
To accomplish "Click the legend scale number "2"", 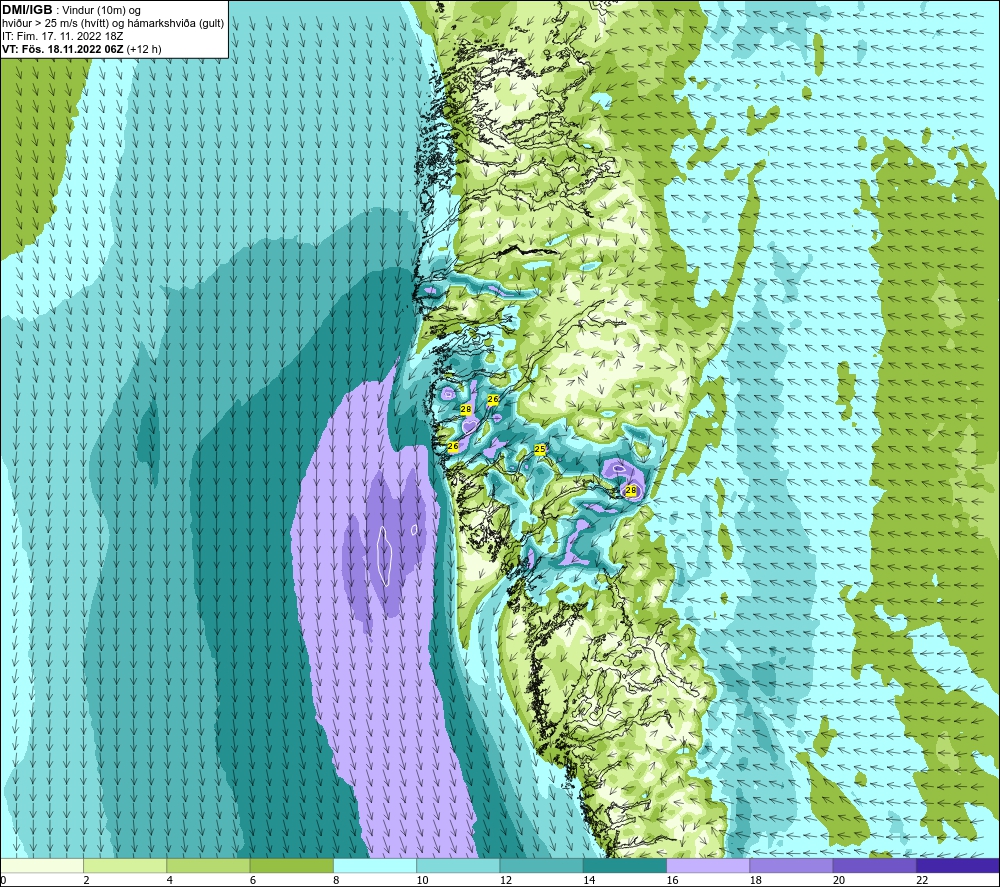I will click(x=87, y=881).
